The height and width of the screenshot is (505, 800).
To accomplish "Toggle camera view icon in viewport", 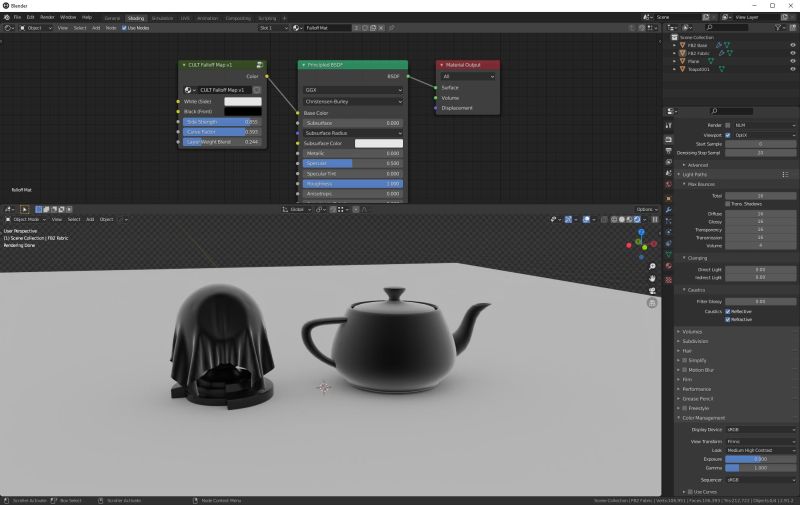I will coord(652,291).
